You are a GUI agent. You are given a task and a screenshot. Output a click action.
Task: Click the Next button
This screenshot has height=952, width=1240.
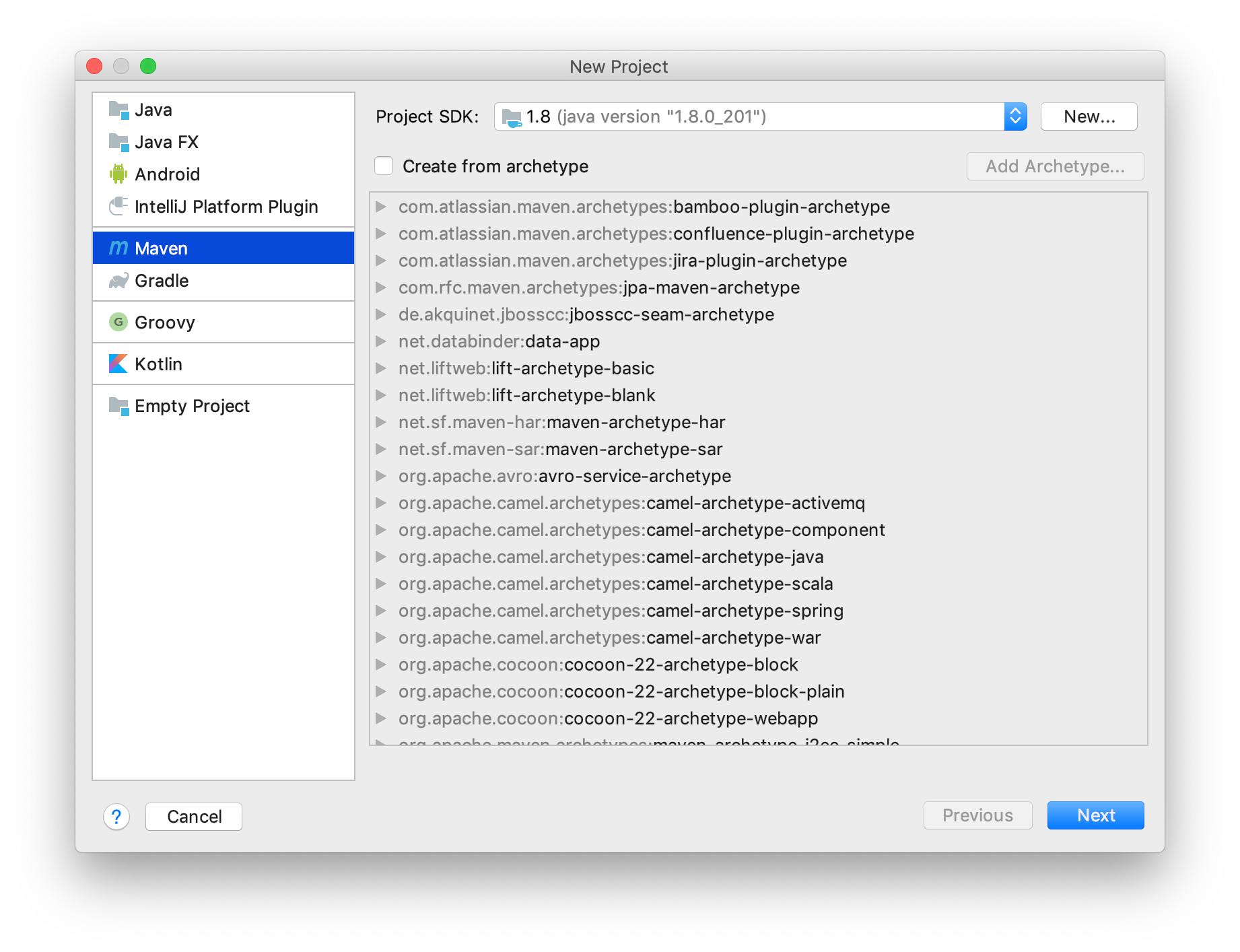click(1095, 815)
